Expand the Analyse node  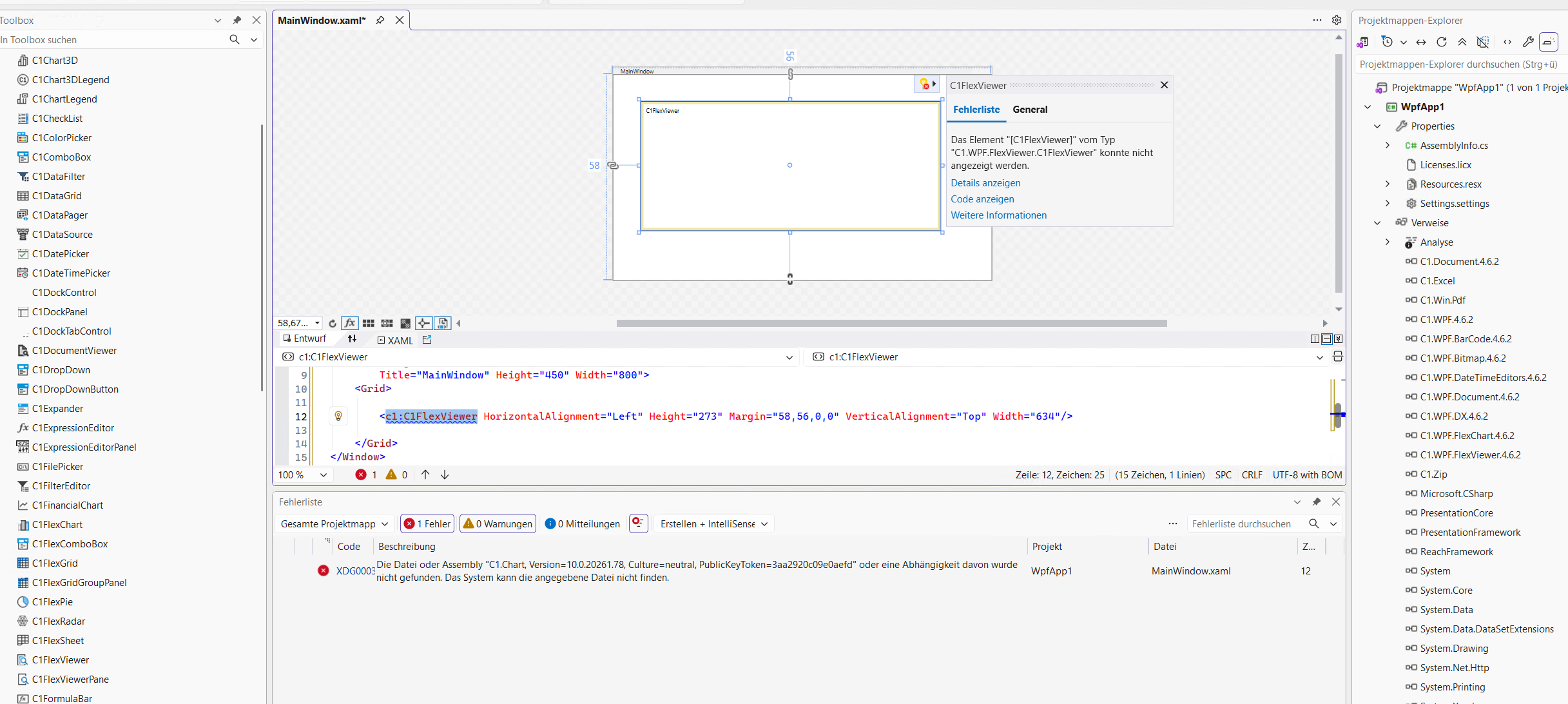(x=1388, y=242)
